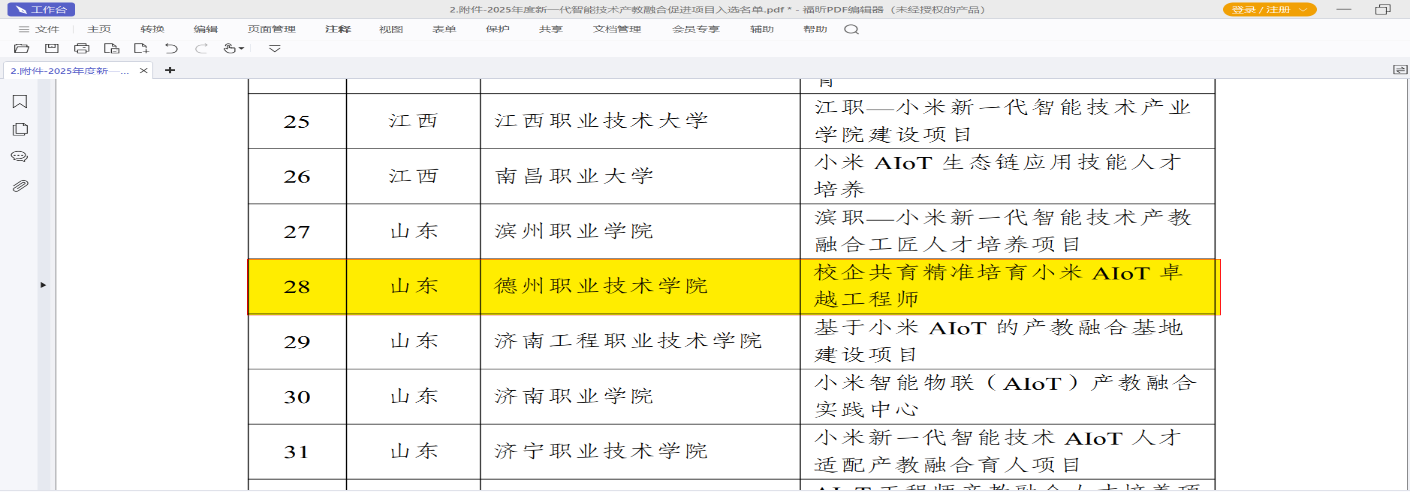This screenshot has height=492, width=1410.
Task: Click the undo arrow icon
Action: click(171, 48)
